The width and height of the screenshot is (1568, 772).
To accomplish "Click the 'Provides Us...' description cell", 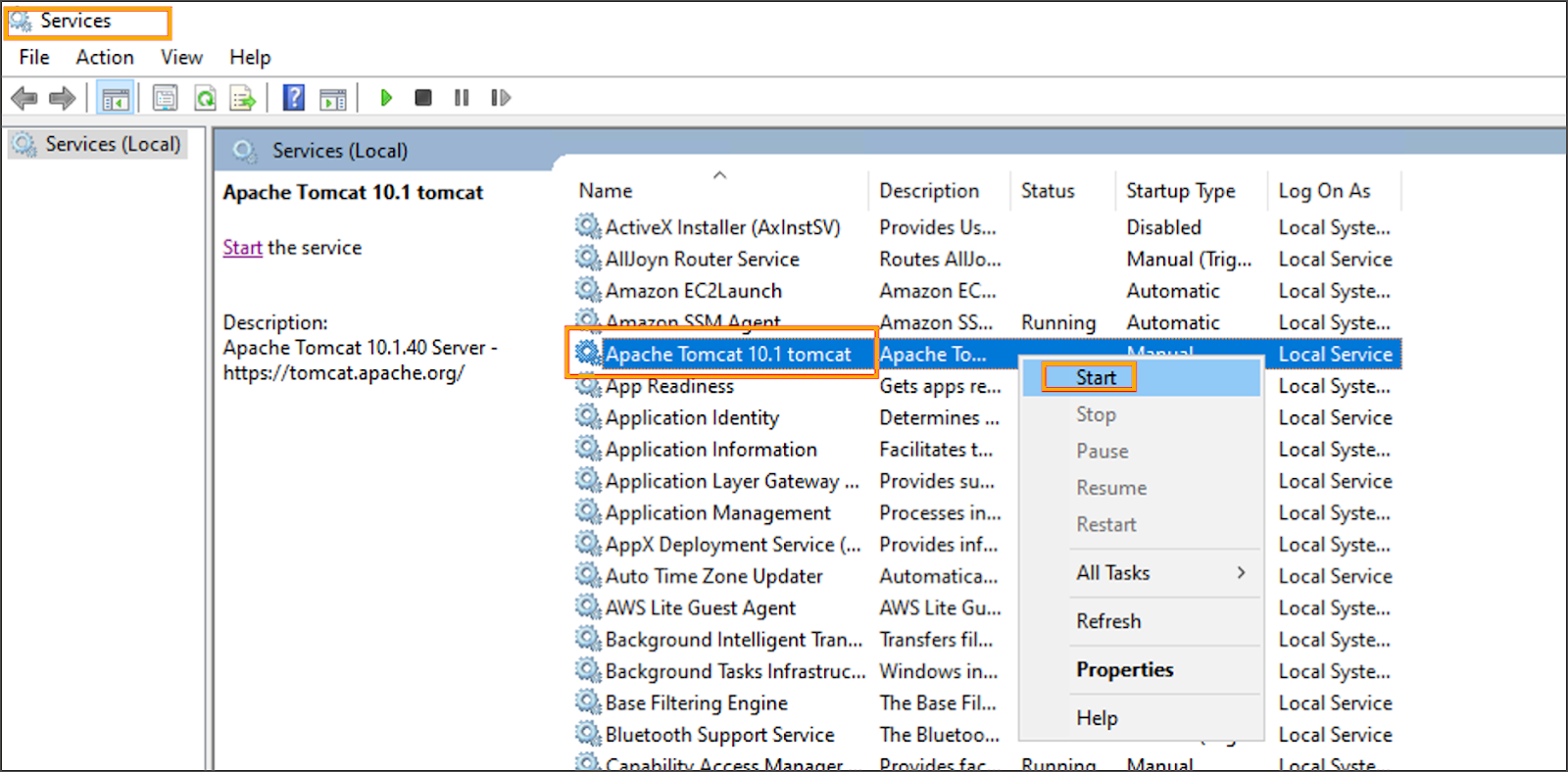I will click(938, 227).
